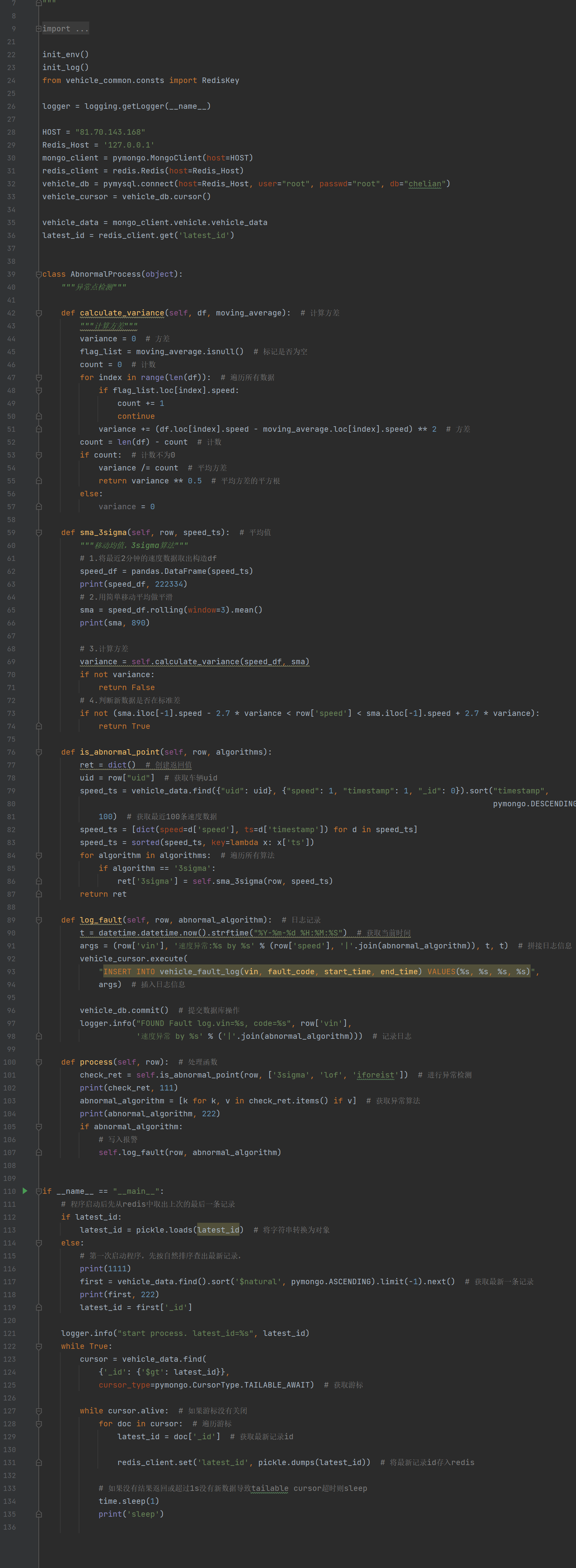
Task: Click 'print(abnormal_algorithm, 222)' statement
Action: coord(150,1114)
